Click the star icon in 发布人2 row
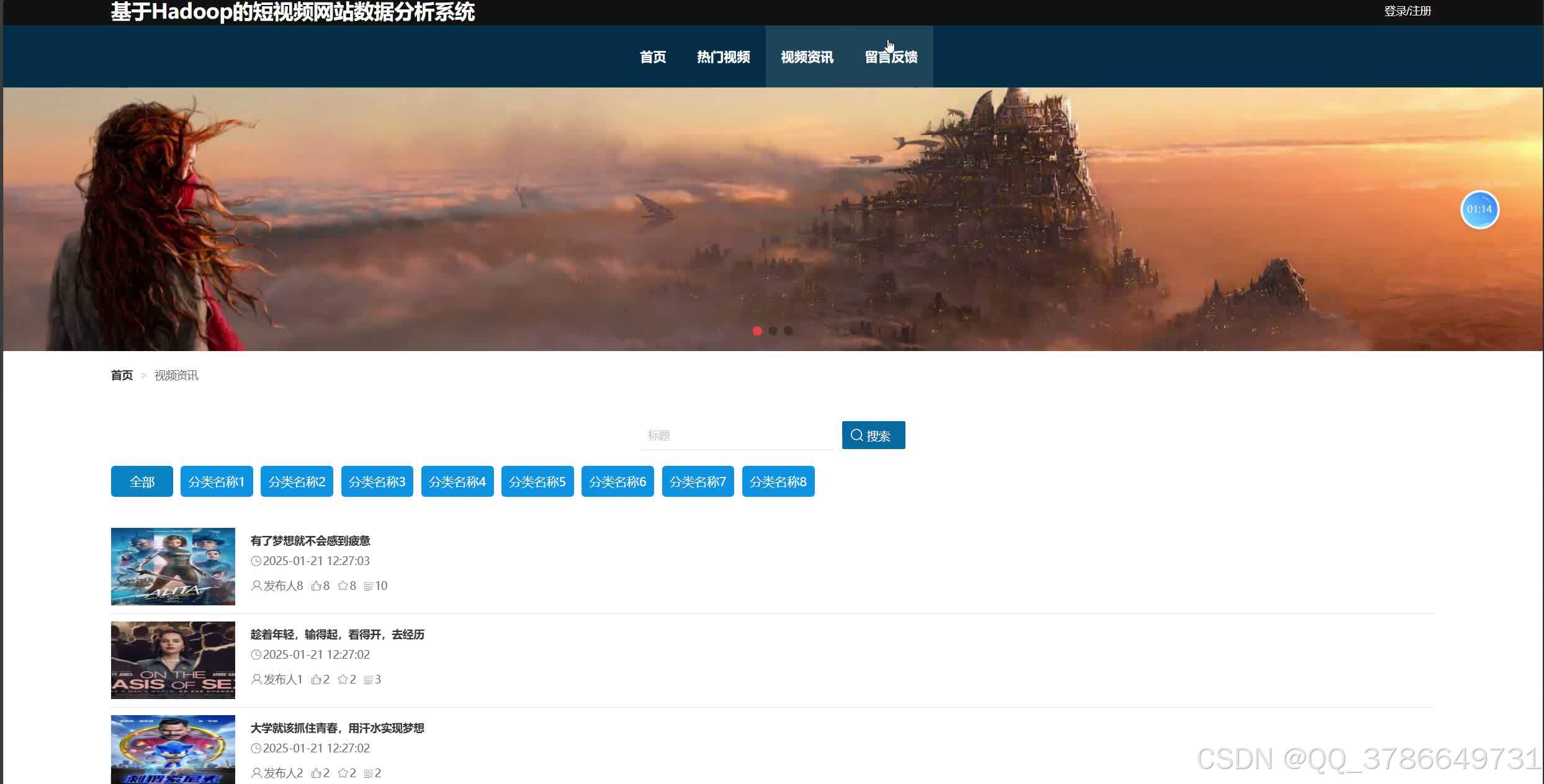 tap(343, 773)
